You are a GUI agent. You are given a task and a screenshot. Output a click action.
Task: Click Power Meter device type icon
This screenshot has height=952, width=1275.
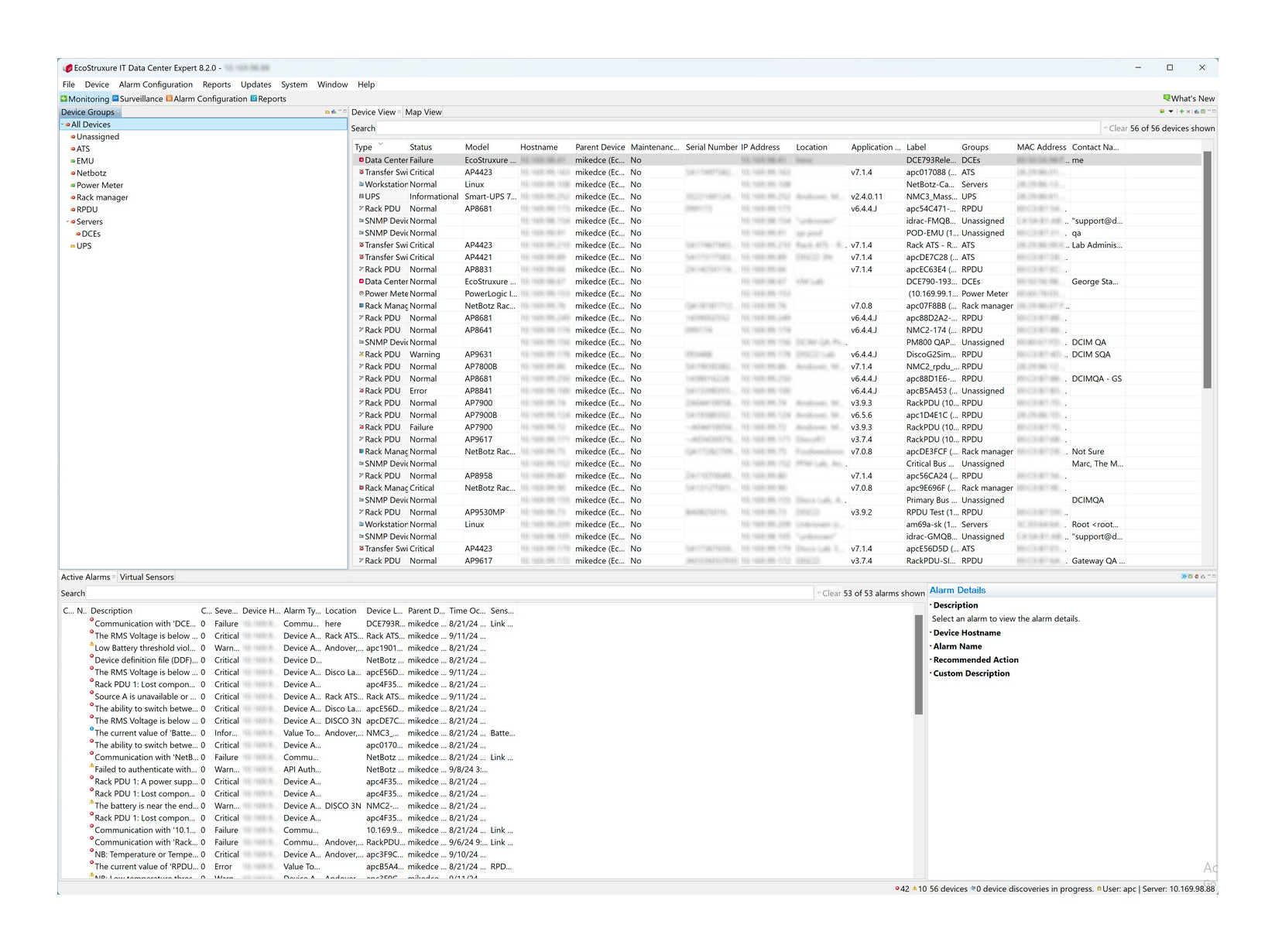[x=361, y=293]
